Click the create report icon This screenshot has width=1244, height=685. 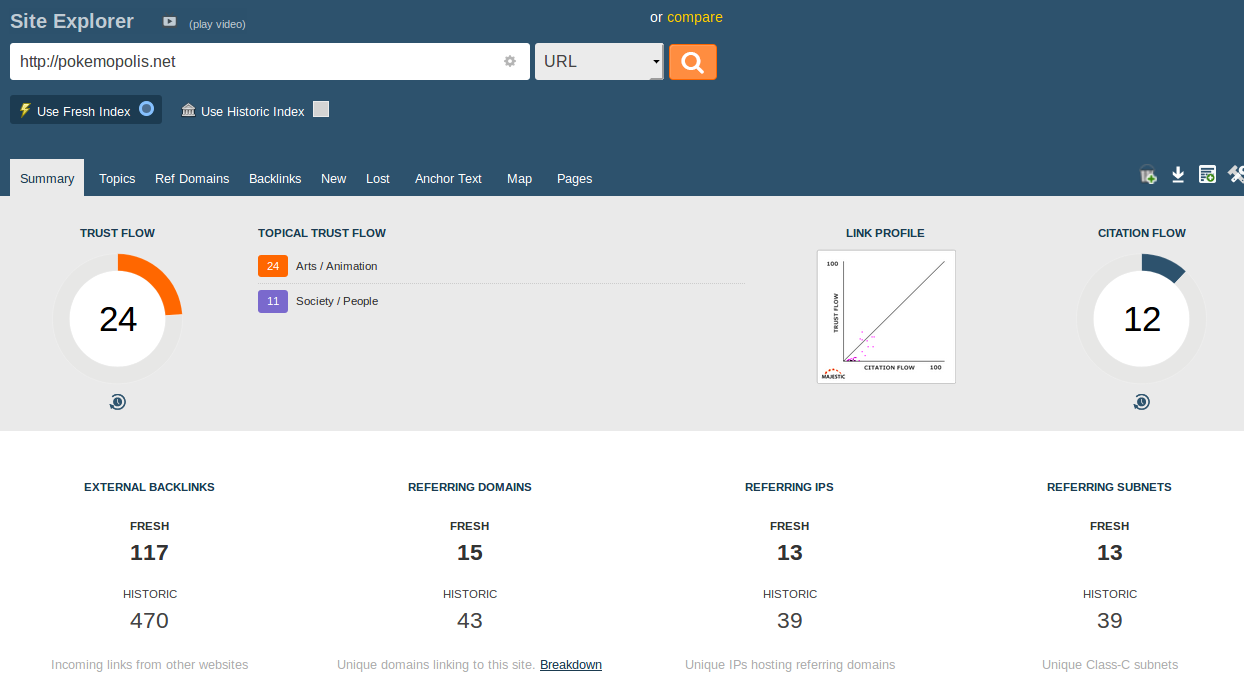1207,175
